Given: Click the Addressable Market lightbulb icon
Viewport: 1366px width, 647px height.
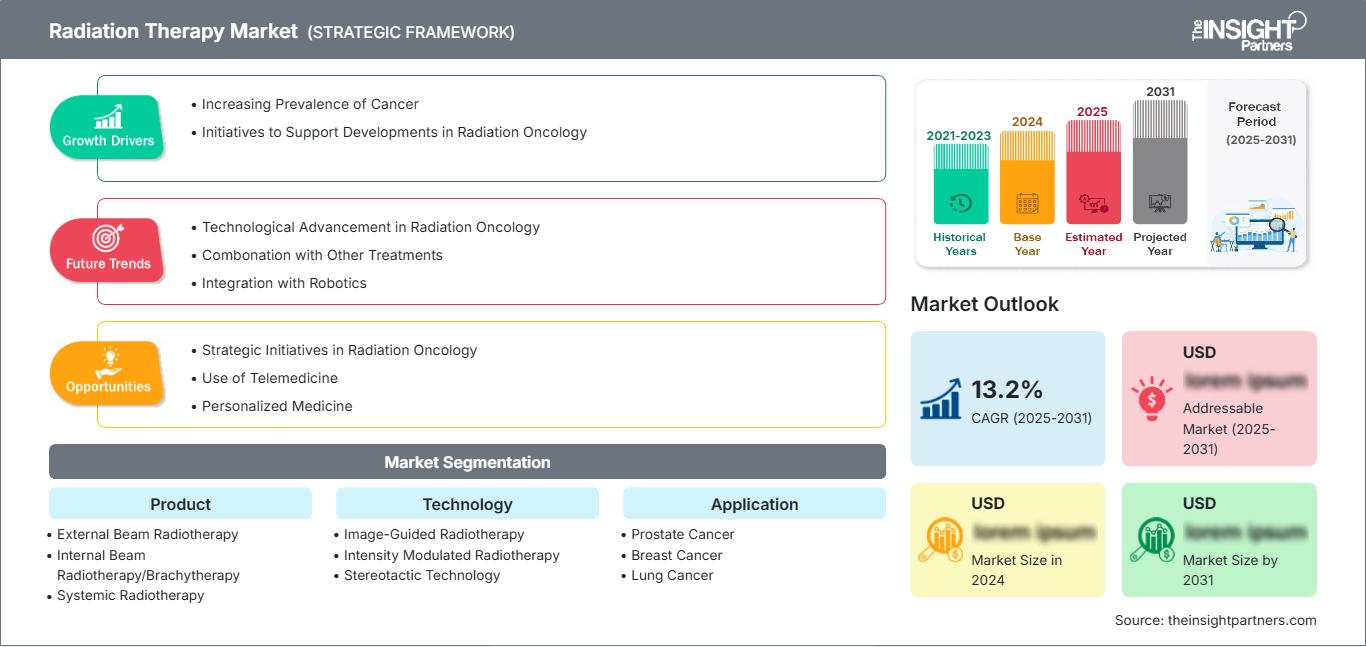Looking at the screenshot, I should point(1151,398).
